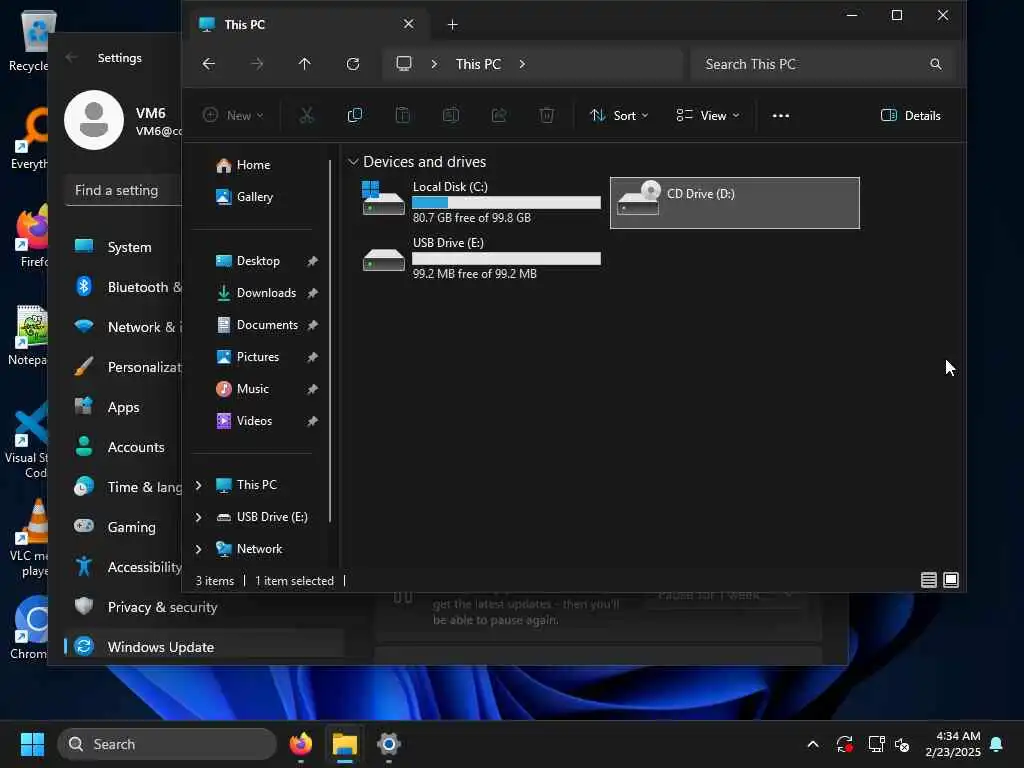Click the Cut scissors icon
The height and width of the screenshot is (768, 1024).
point(306,116)
